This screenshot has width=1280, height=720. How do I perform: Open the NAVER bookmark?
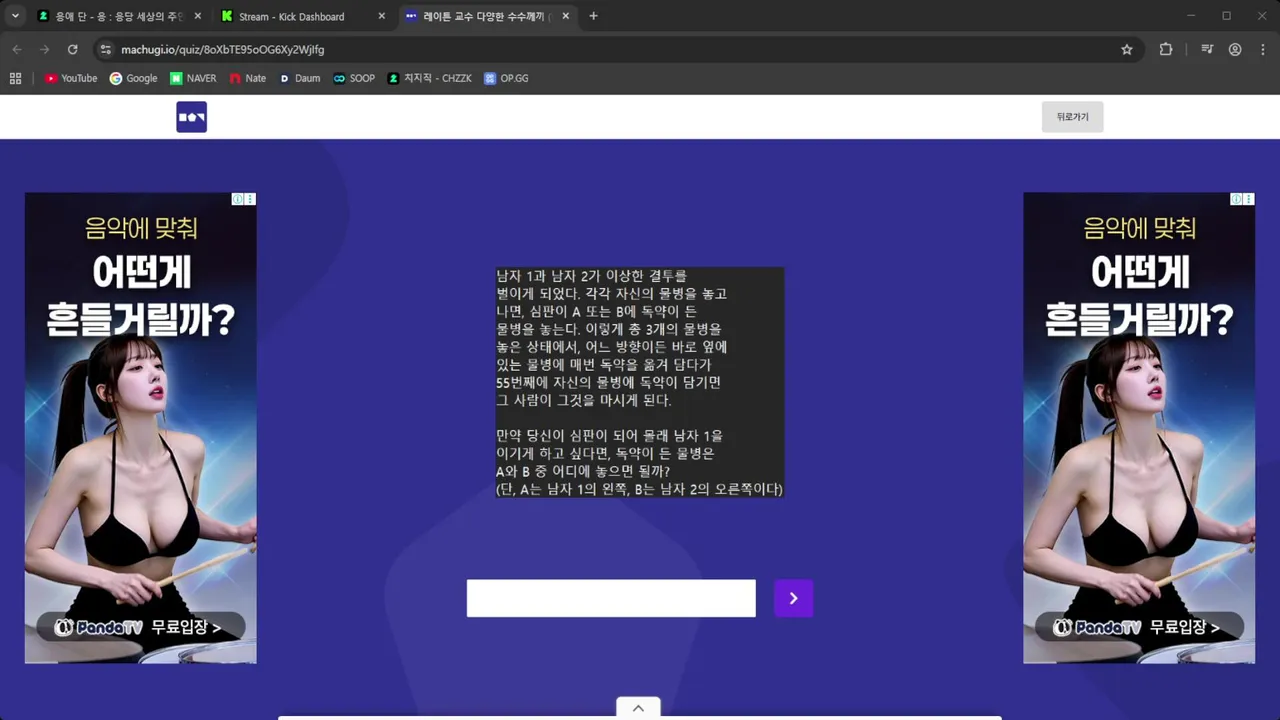193,78
